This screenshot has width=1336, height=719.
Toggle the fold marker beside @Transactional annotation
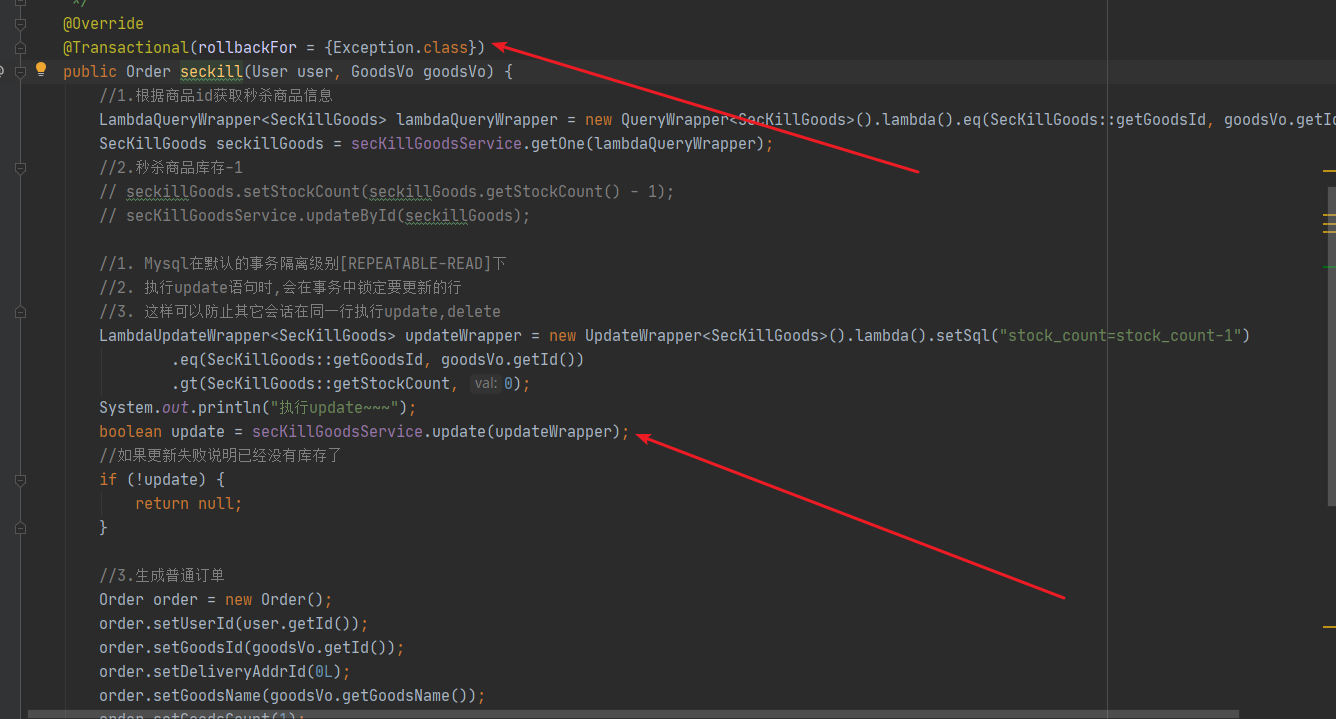[x=21, y=47]
